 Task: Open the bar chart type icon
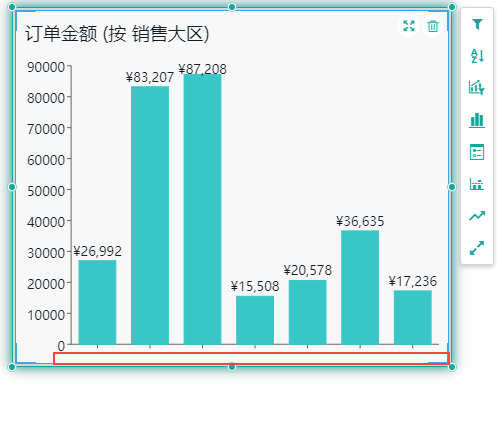[477, 120]
